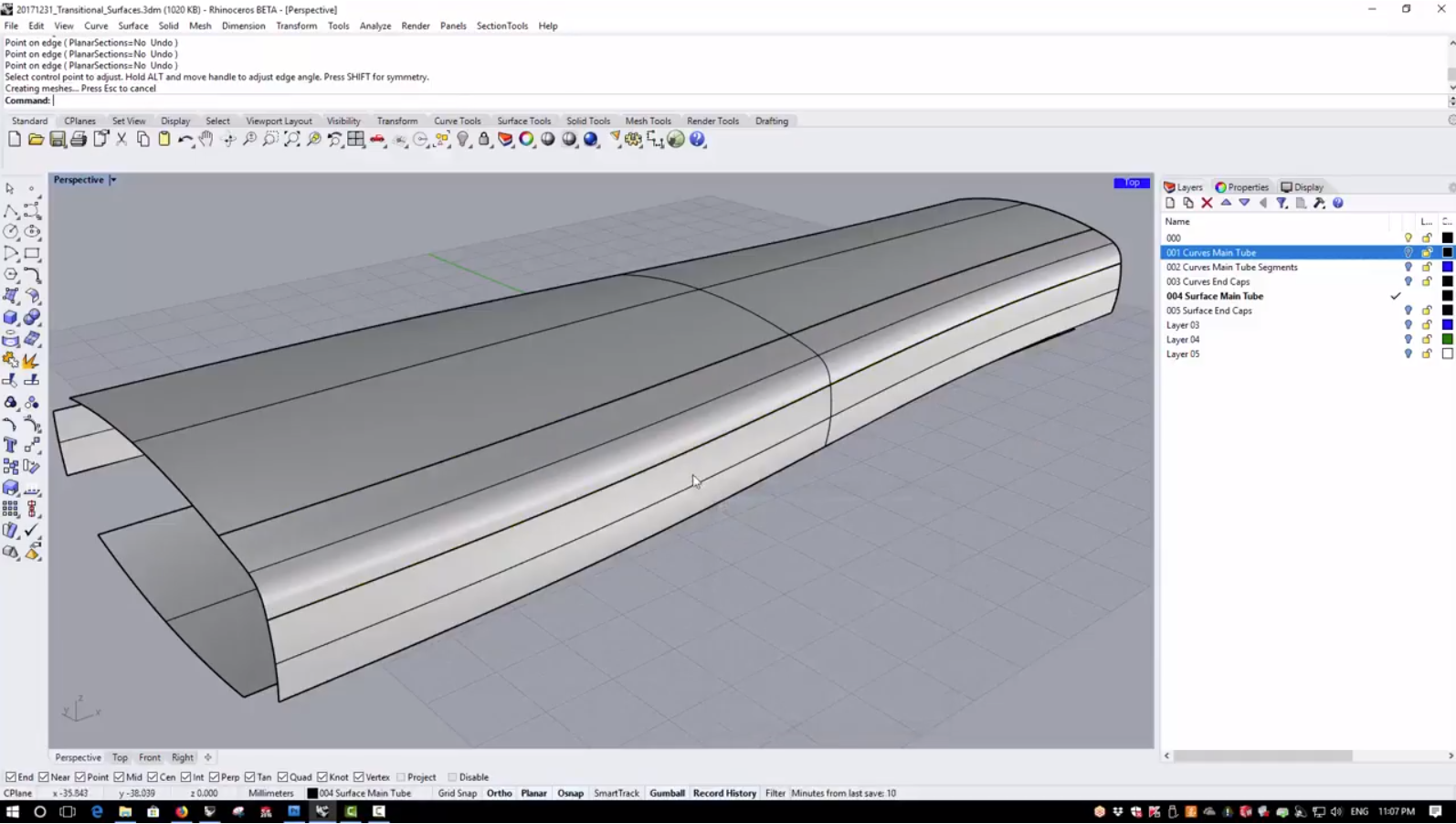The height and width of the screenshot is (824, 1456).
Task: Click the Save file icon in toolbar
Action: click(57, 140)
